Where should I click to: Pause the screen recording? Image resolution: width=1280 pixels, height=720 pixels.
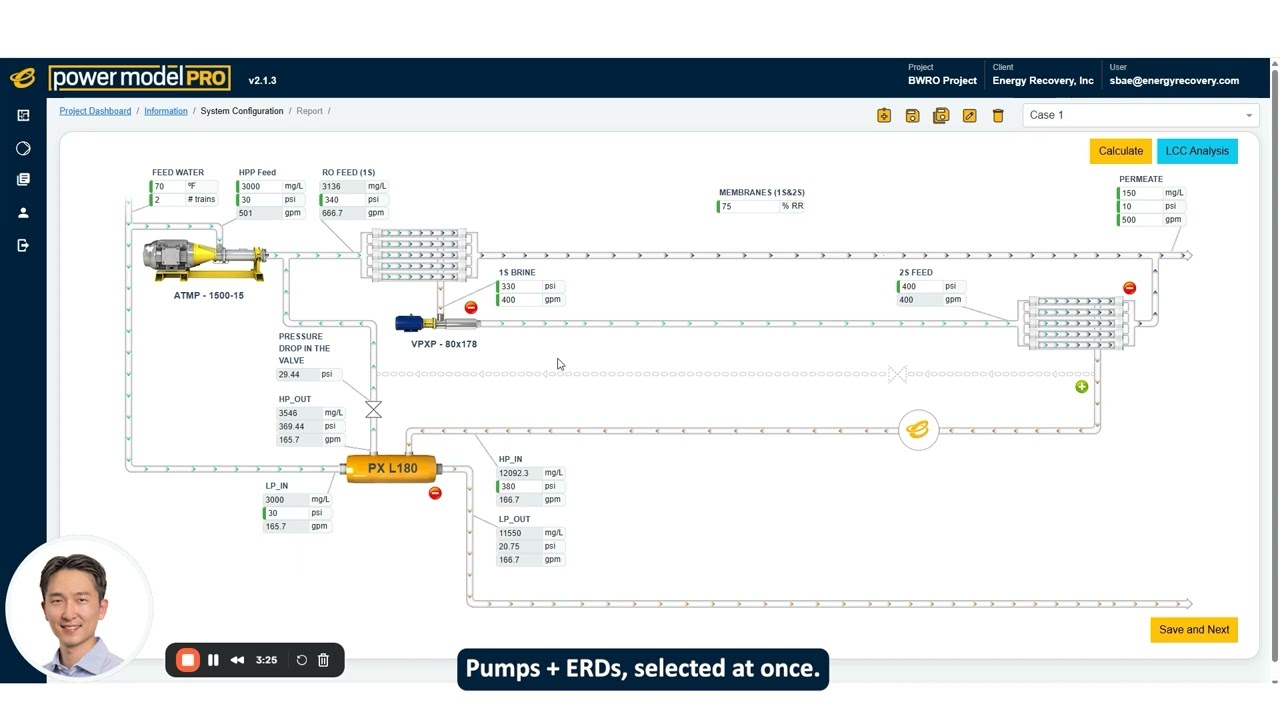[x=213, y=660]
